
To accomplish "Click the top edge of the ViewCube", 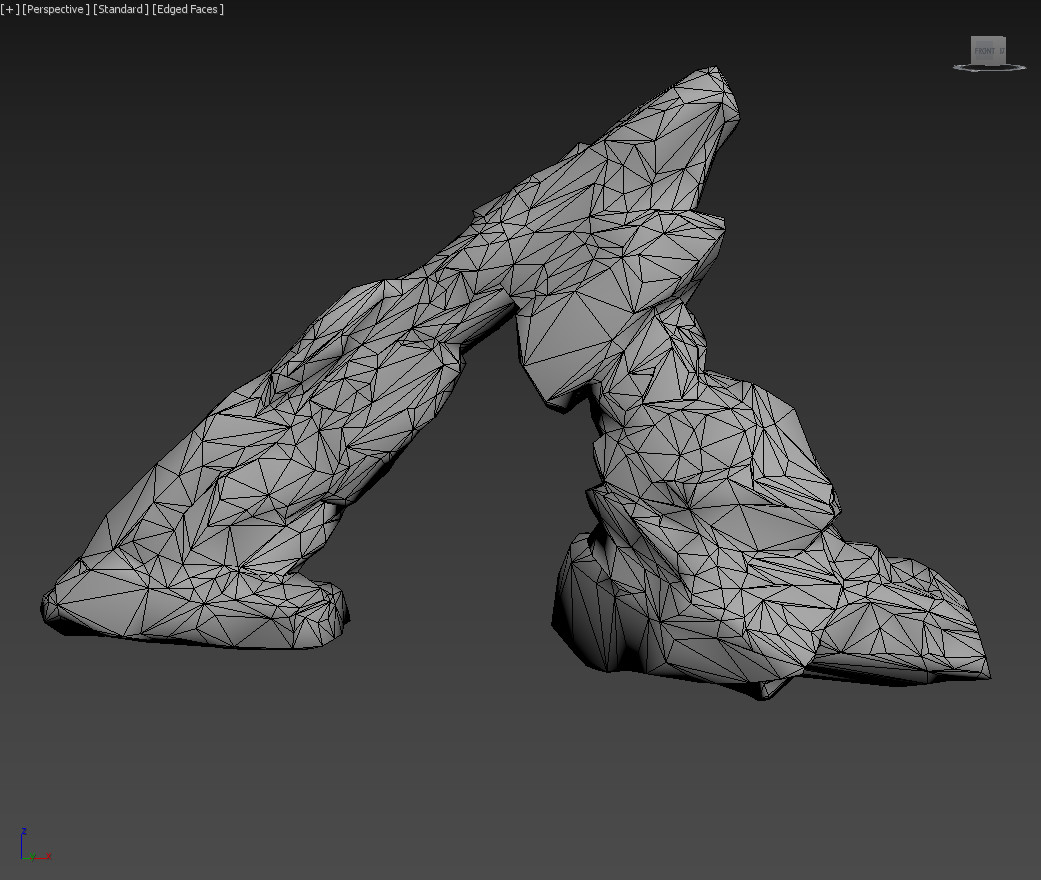I will pyautogui.click(x=988, y=35).
